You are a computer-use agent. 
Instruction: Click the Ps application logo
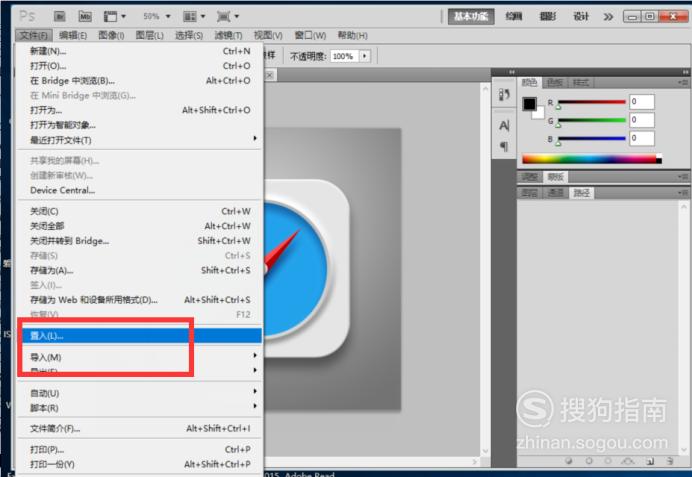pyautogui.click(x=27, y=16)
